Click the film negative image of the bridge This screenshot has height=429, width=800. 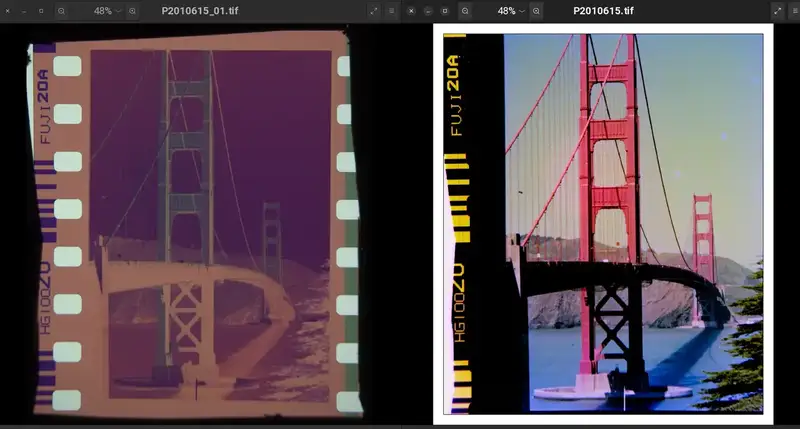[195, 225]
